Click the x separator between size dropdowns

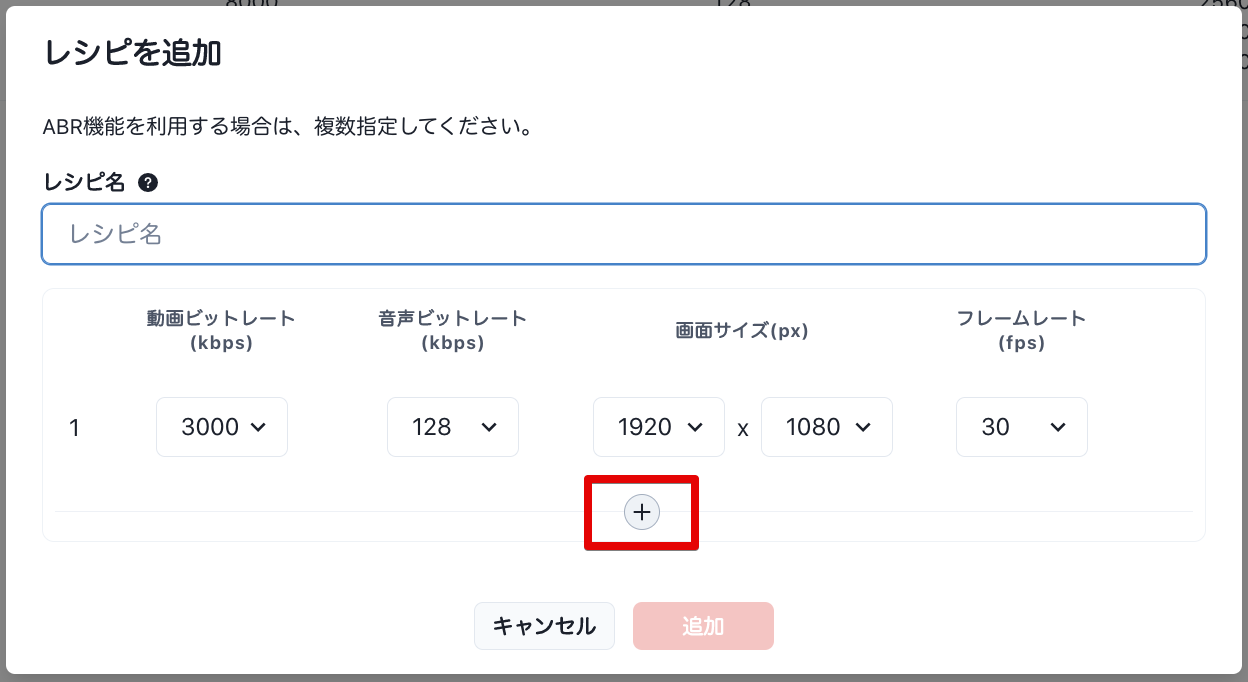point(743,429)
